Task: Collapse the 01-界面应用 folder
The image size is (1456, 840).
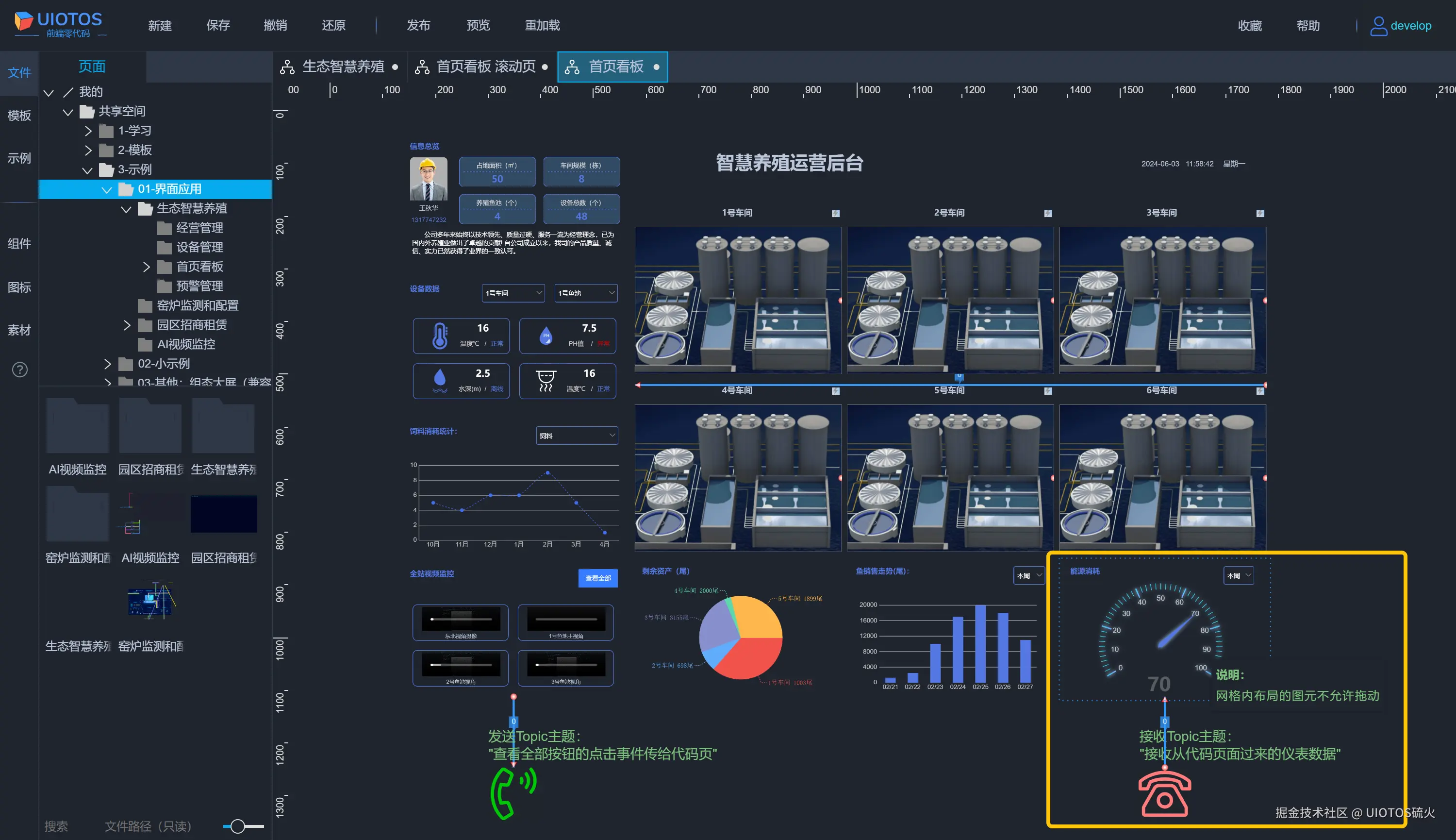Action: [107, 189]
